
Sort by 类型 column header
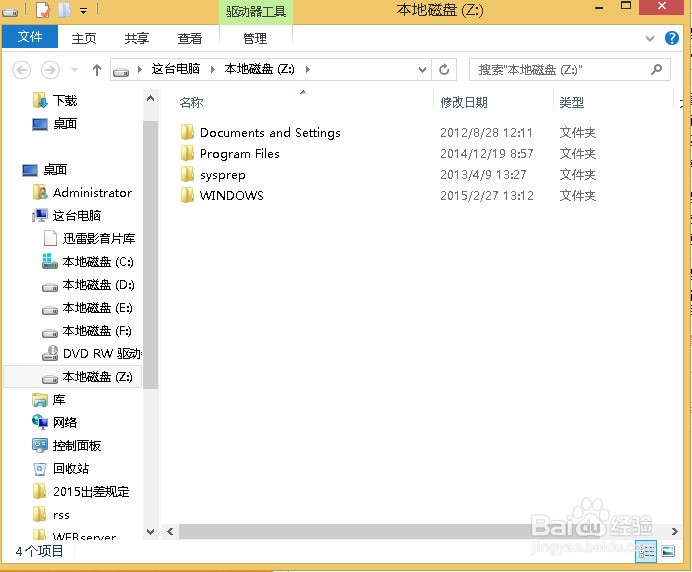click(572, 103)
